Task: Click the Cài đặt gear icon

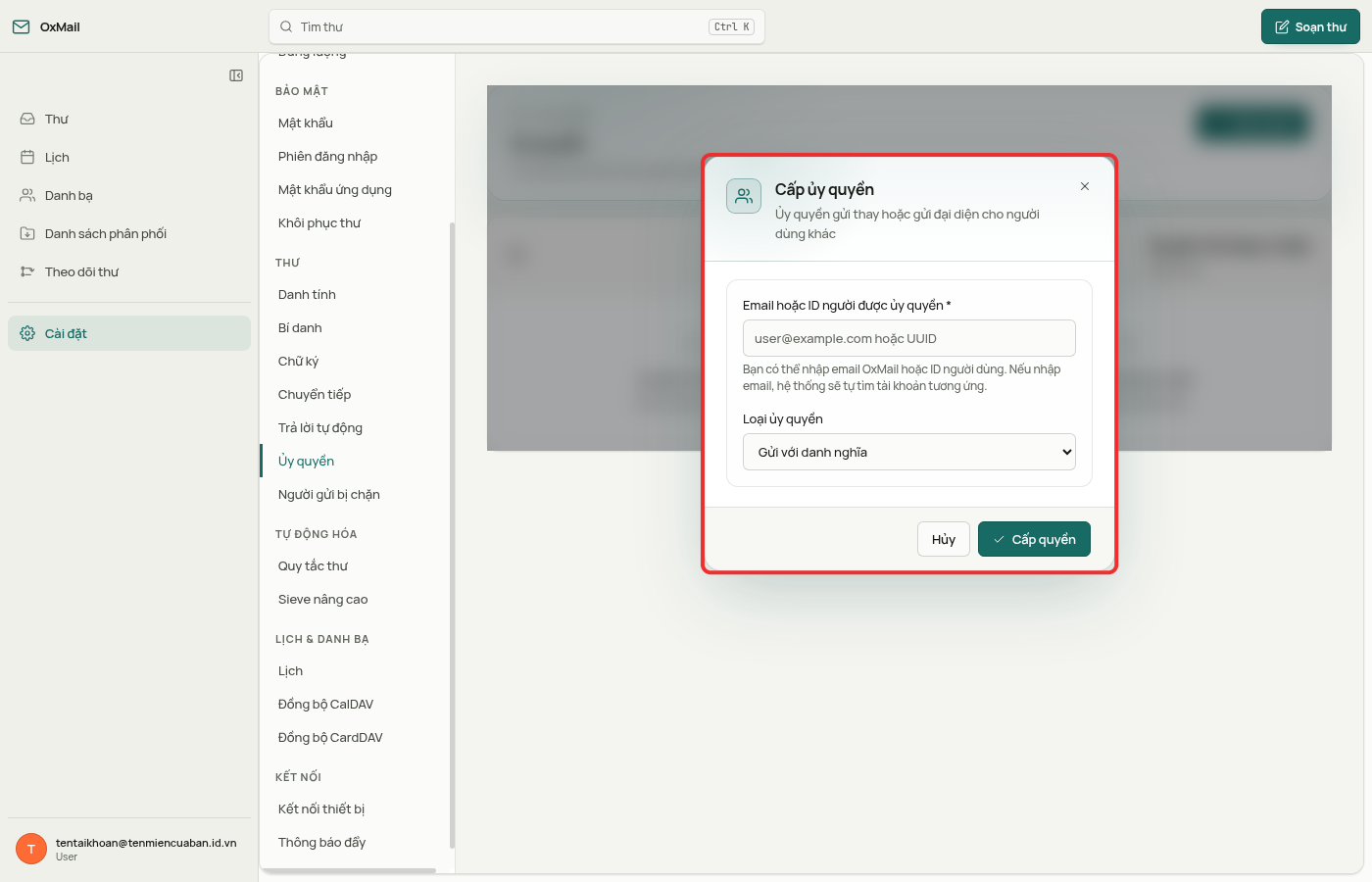Action: [x=27, y=333]
